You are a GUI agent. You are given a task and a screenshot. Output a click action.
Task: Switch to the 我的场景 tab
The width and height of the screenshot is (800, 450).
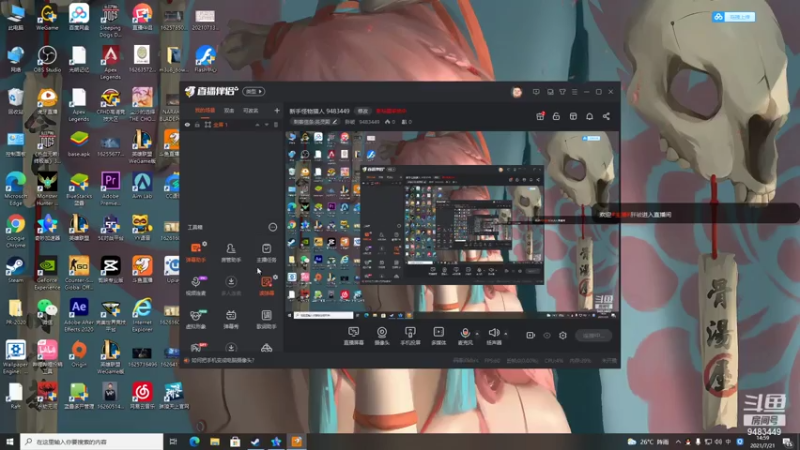click(205, 110)
